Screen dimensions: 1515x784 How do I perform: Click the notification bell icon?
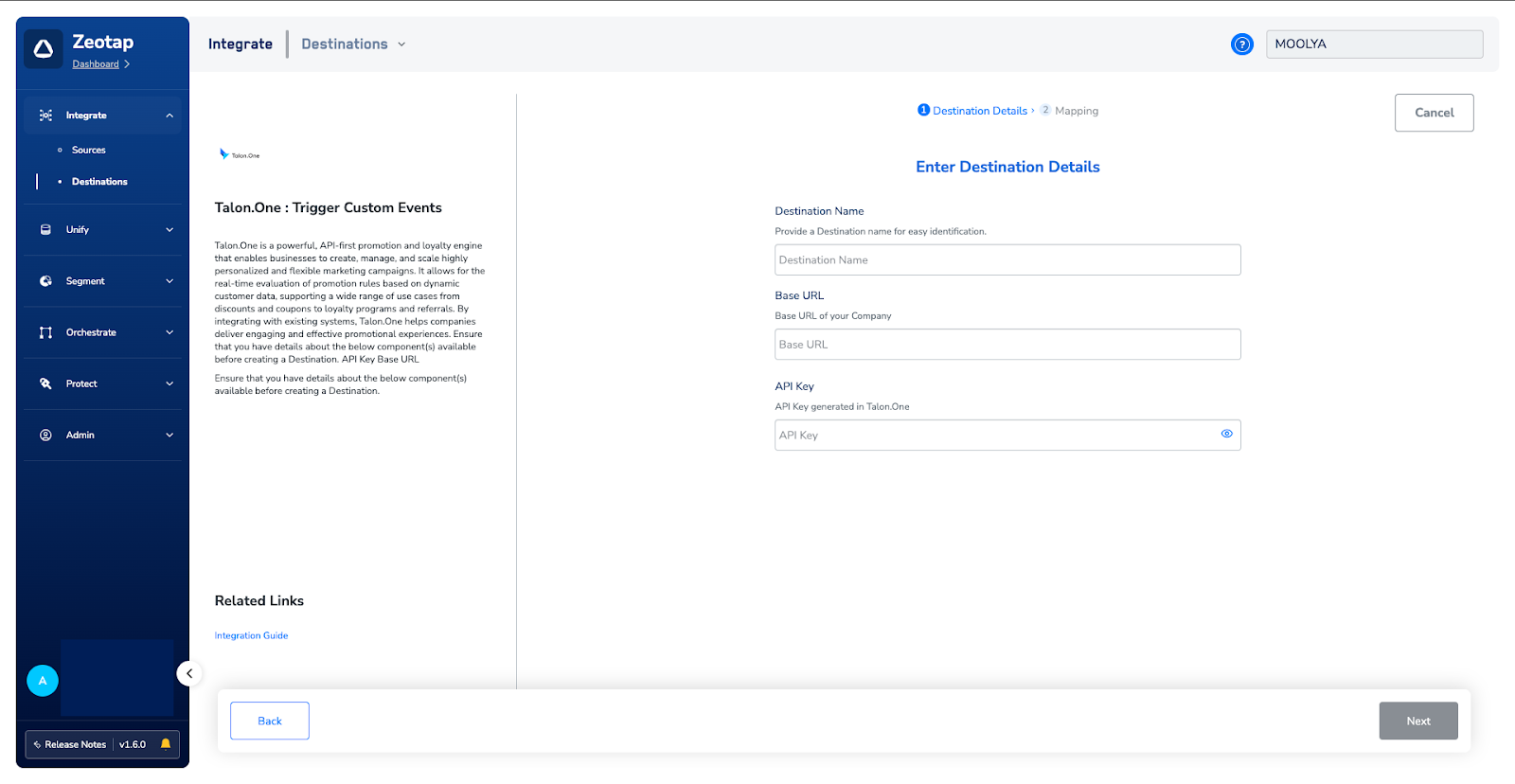point(166,744)
